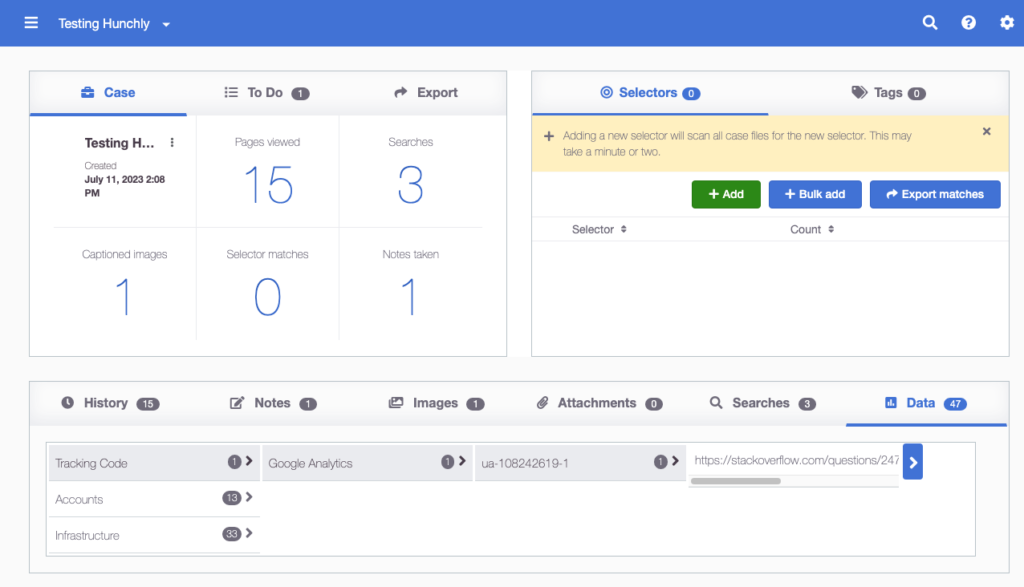Screen dimensions: 1024x587
Task: Sort by the Count column
Action: point(812,229)
